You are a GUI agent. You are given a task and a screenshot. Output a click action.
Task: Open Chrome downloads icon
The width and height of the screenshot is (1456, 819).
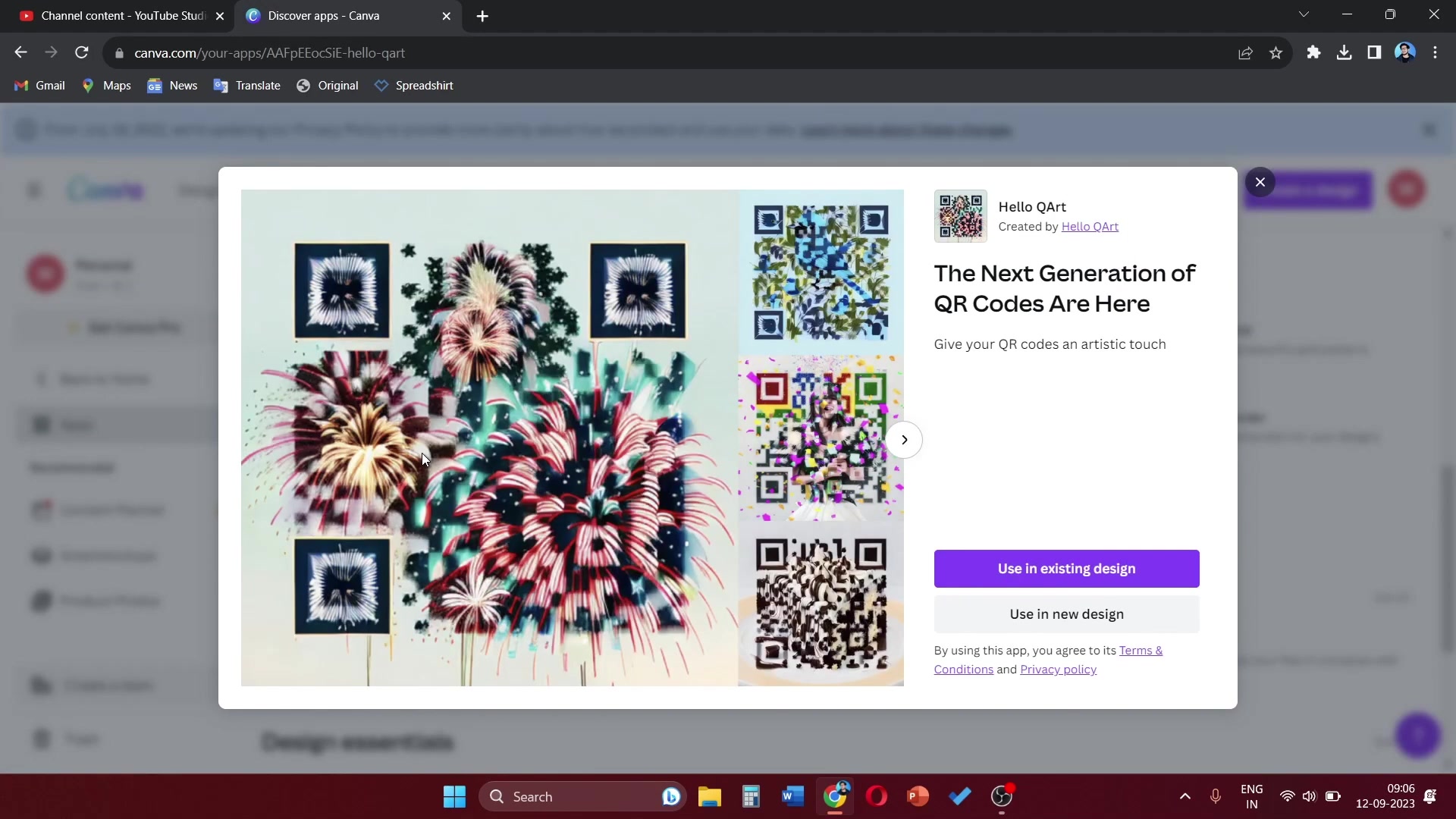[x=1344, y=52]
